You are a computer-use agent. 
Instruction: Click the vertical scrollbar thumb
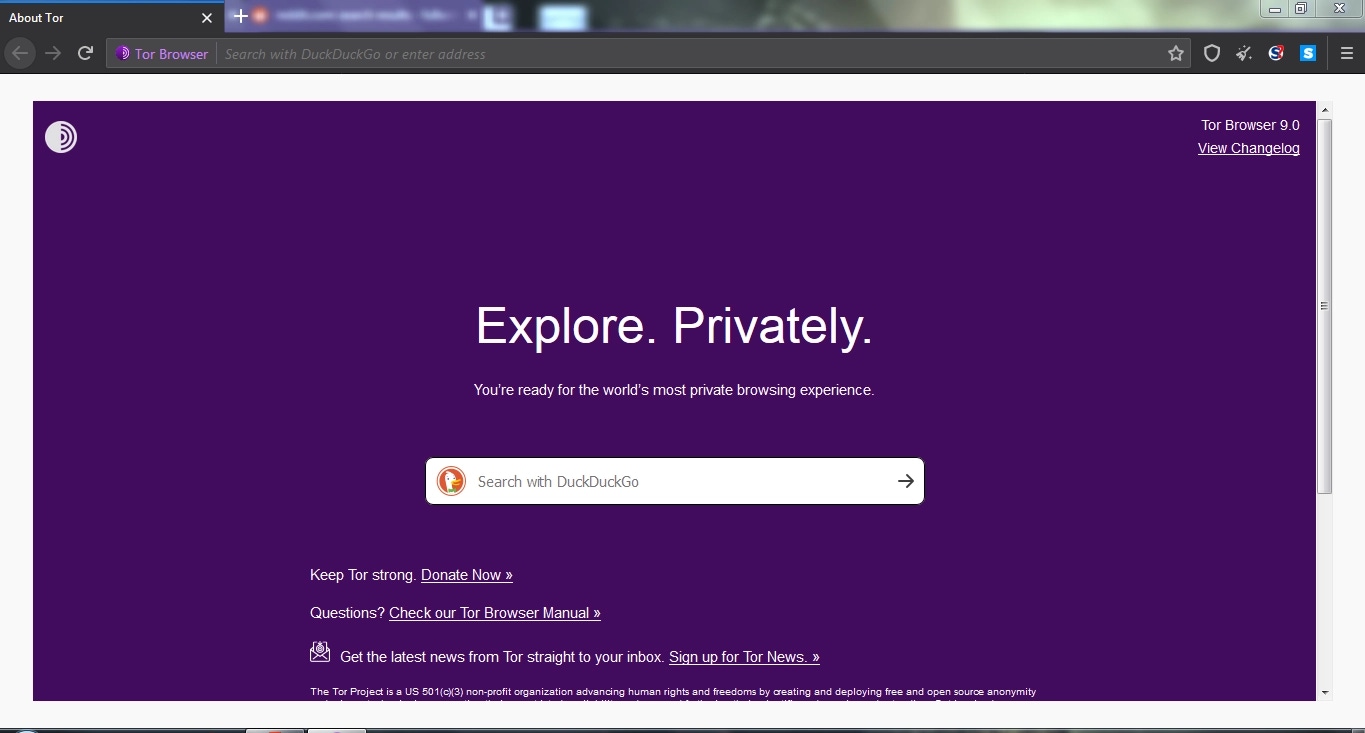point(1325,306)
